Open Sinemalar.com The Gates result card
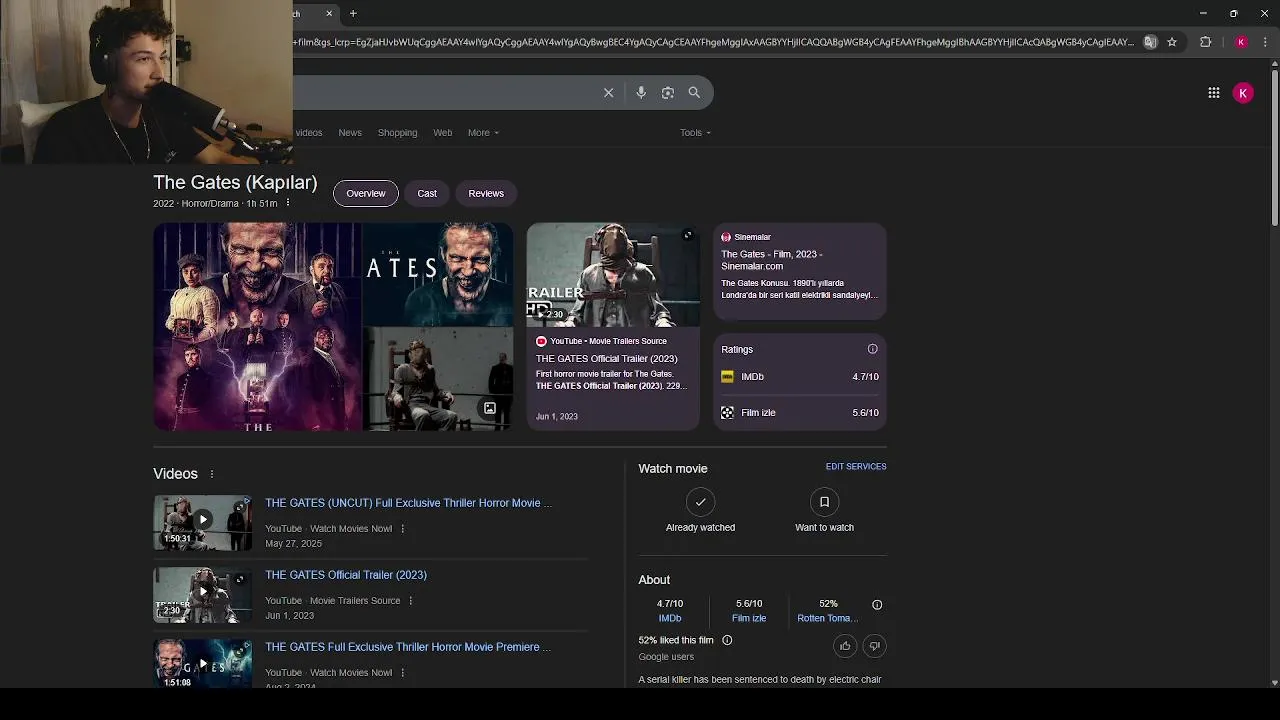1280x720 pixels. (x=800, y=271)
